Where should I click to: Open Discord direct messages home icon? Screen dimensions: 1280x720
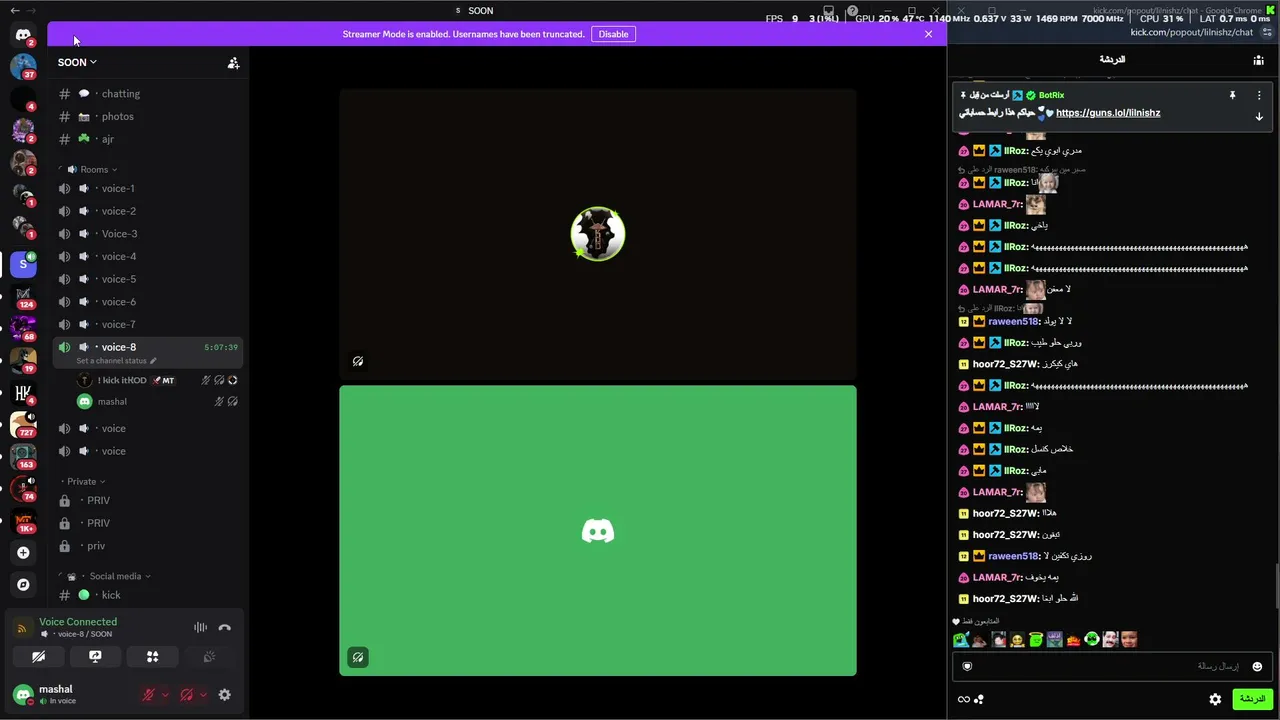(23, 35)
